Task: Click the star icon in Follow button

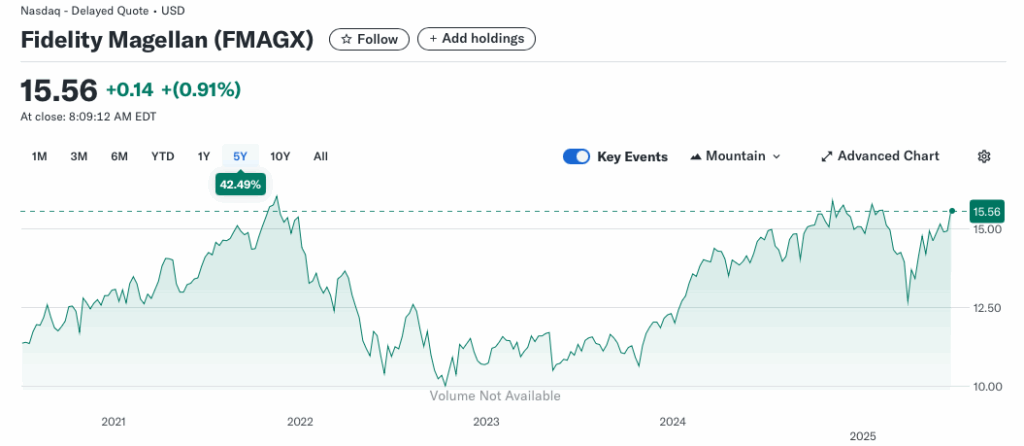Action: coord(346,39)
